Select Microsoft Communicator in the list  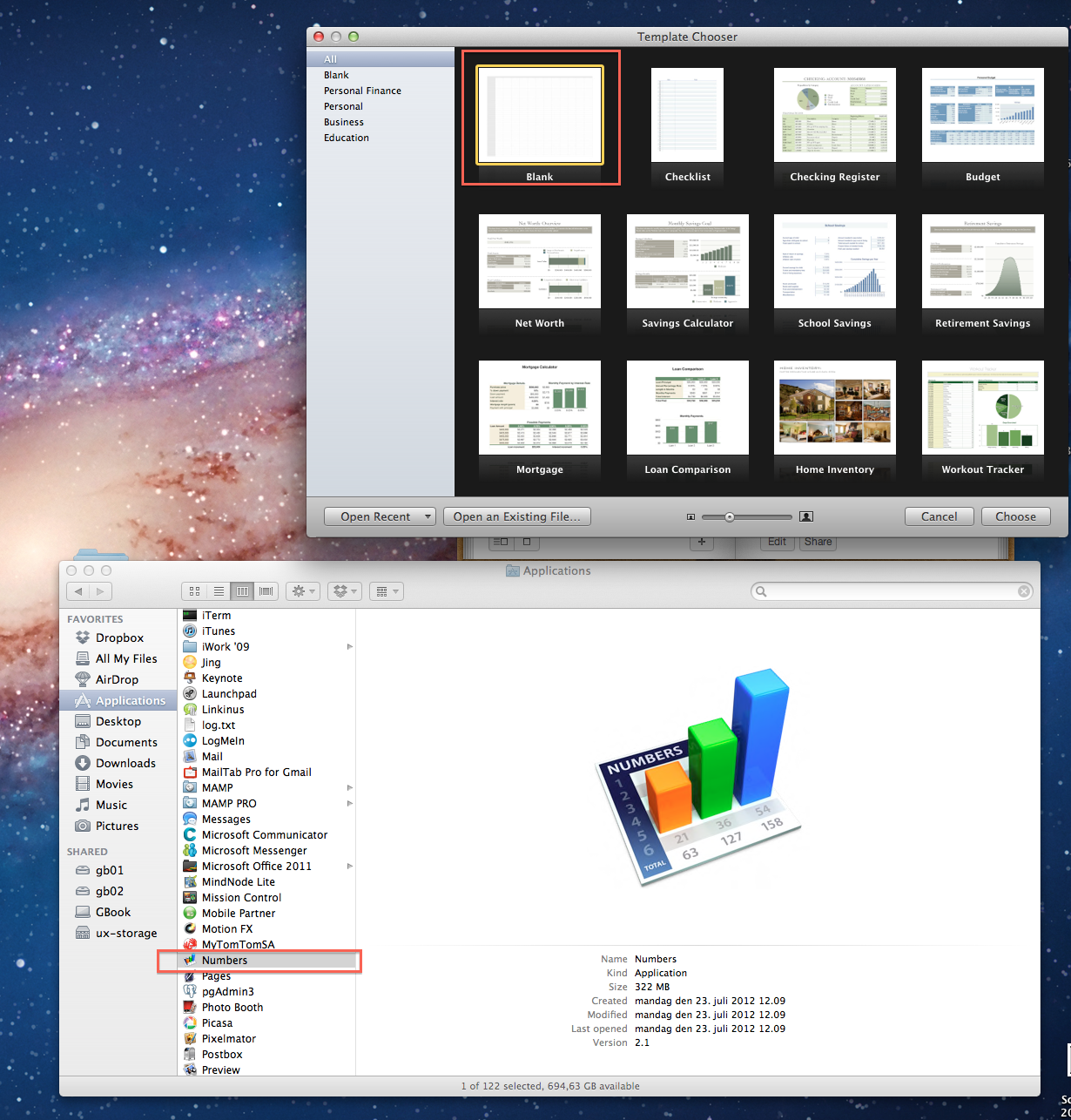click(x=266, y=834)
